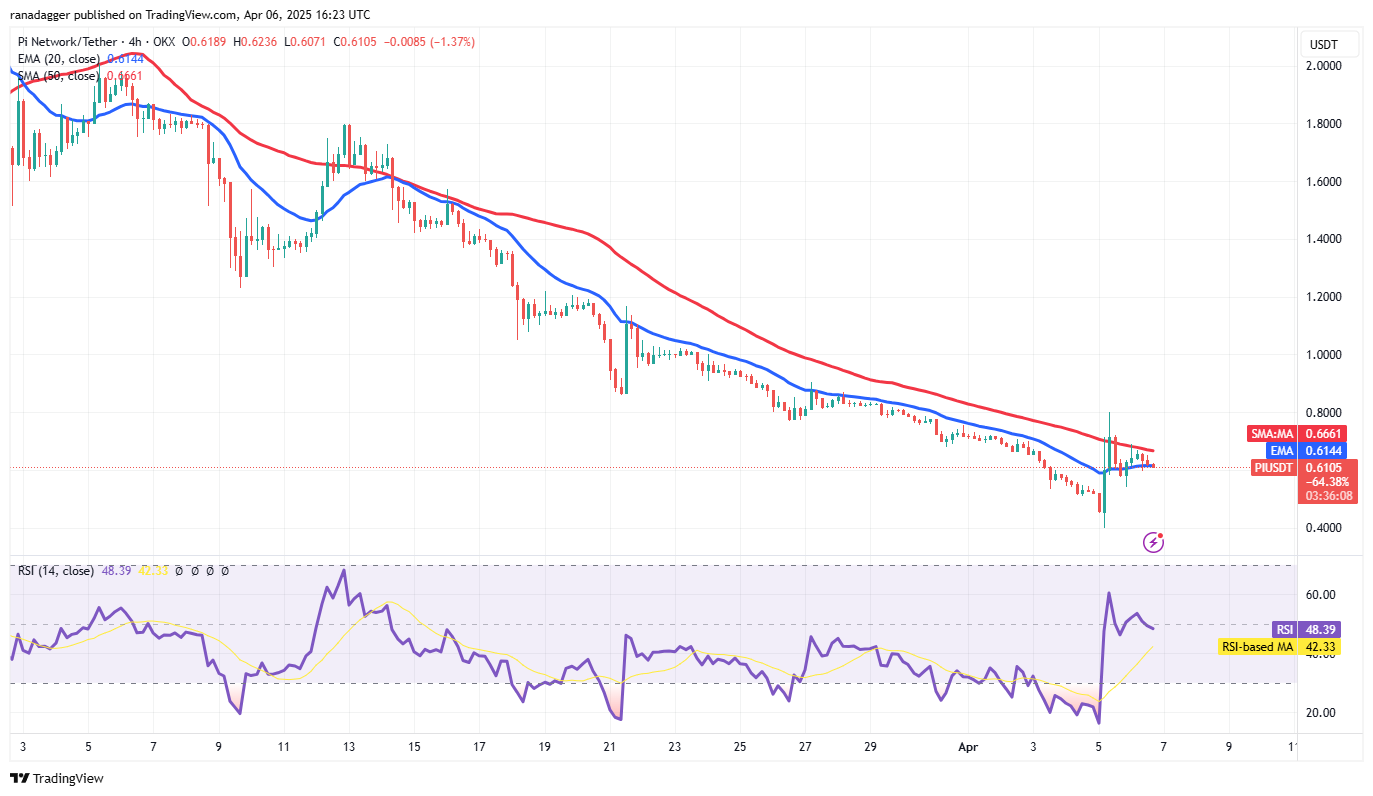Image resolution: width=1373 pixels, height=796 pixels.
Task: Click the purple lightning bolt event icon
Action: coord(1153,542)
